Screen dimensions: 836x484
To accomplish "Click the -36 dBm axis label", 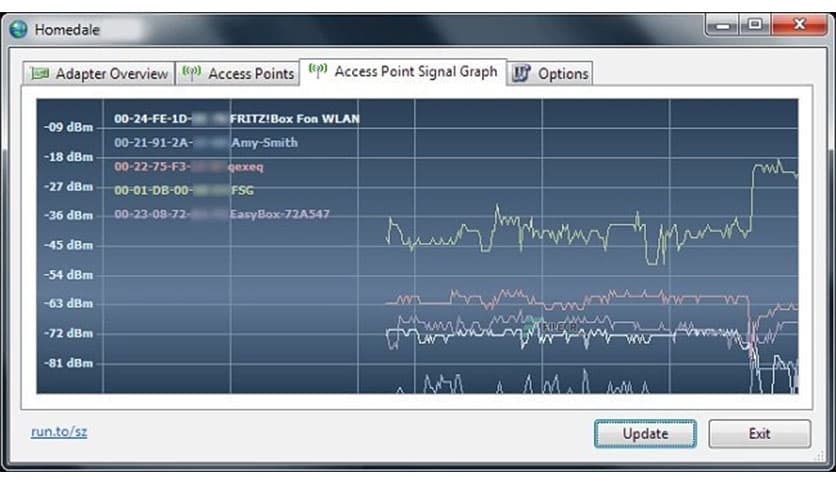I will [x=68, y=216].
